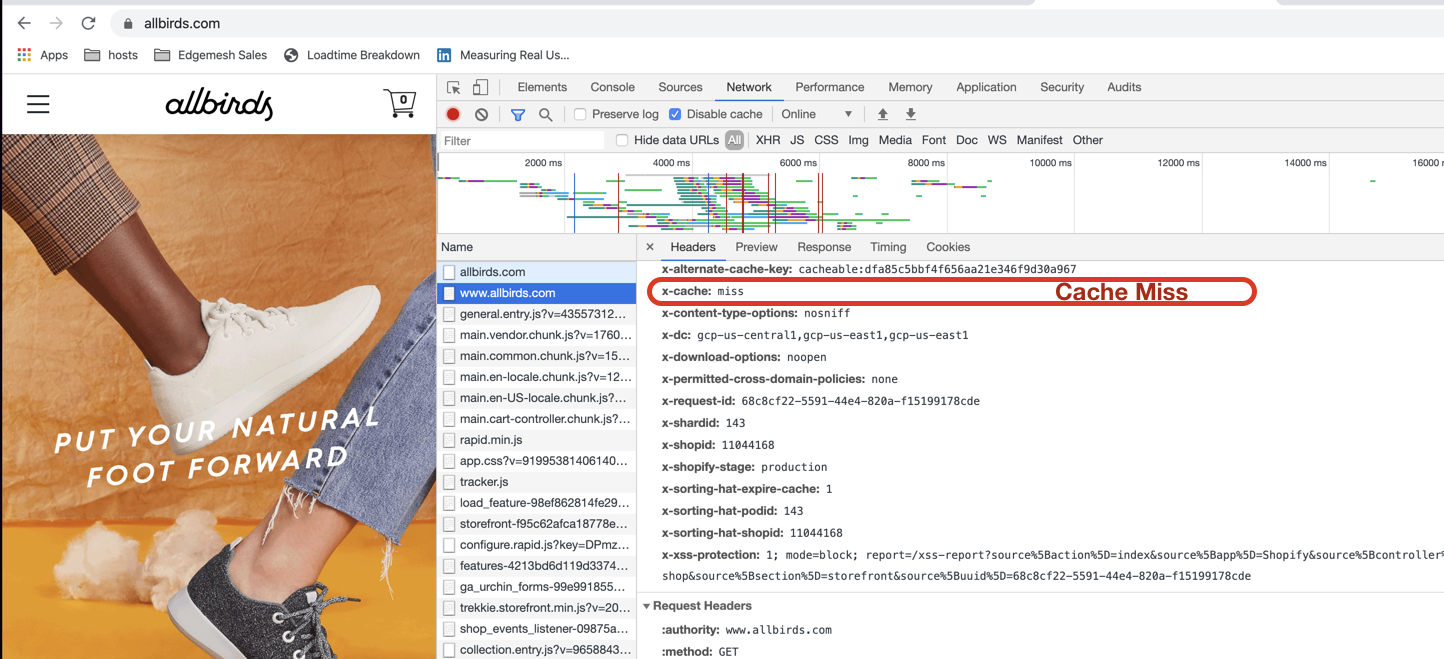This screenshot has height=659, width=1444.
Task: Click the Export HAR download icon
Action: [x=911, y=114]
